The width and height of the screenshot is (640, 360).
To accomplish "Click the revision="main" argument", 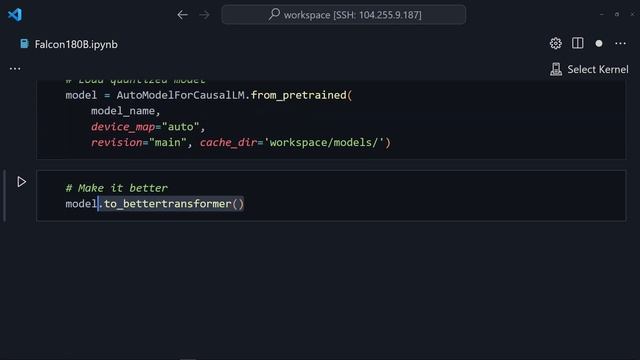I will click(138, 142).
